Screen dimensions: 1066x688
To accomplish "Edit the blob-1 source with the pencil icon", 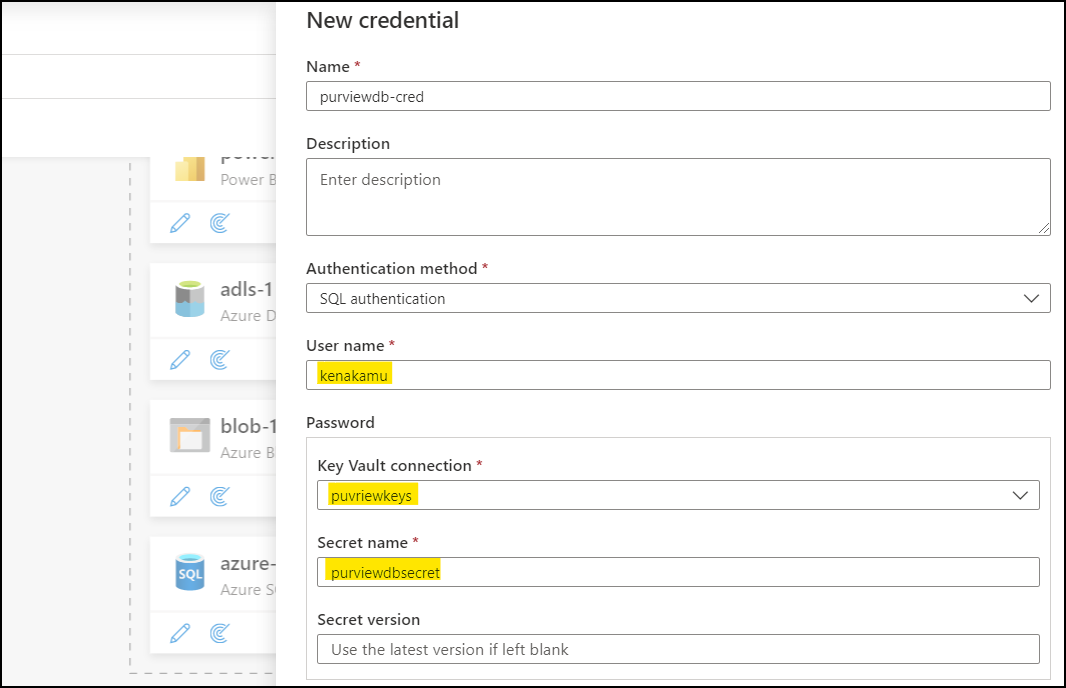I will point(180,496).
